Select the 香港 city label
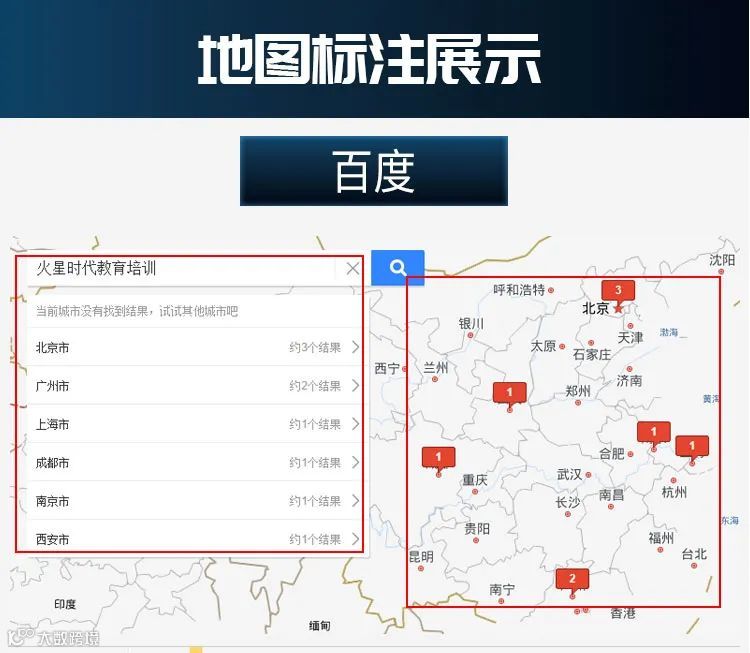This screenshot has width=750, height=653. click(623, 613)
